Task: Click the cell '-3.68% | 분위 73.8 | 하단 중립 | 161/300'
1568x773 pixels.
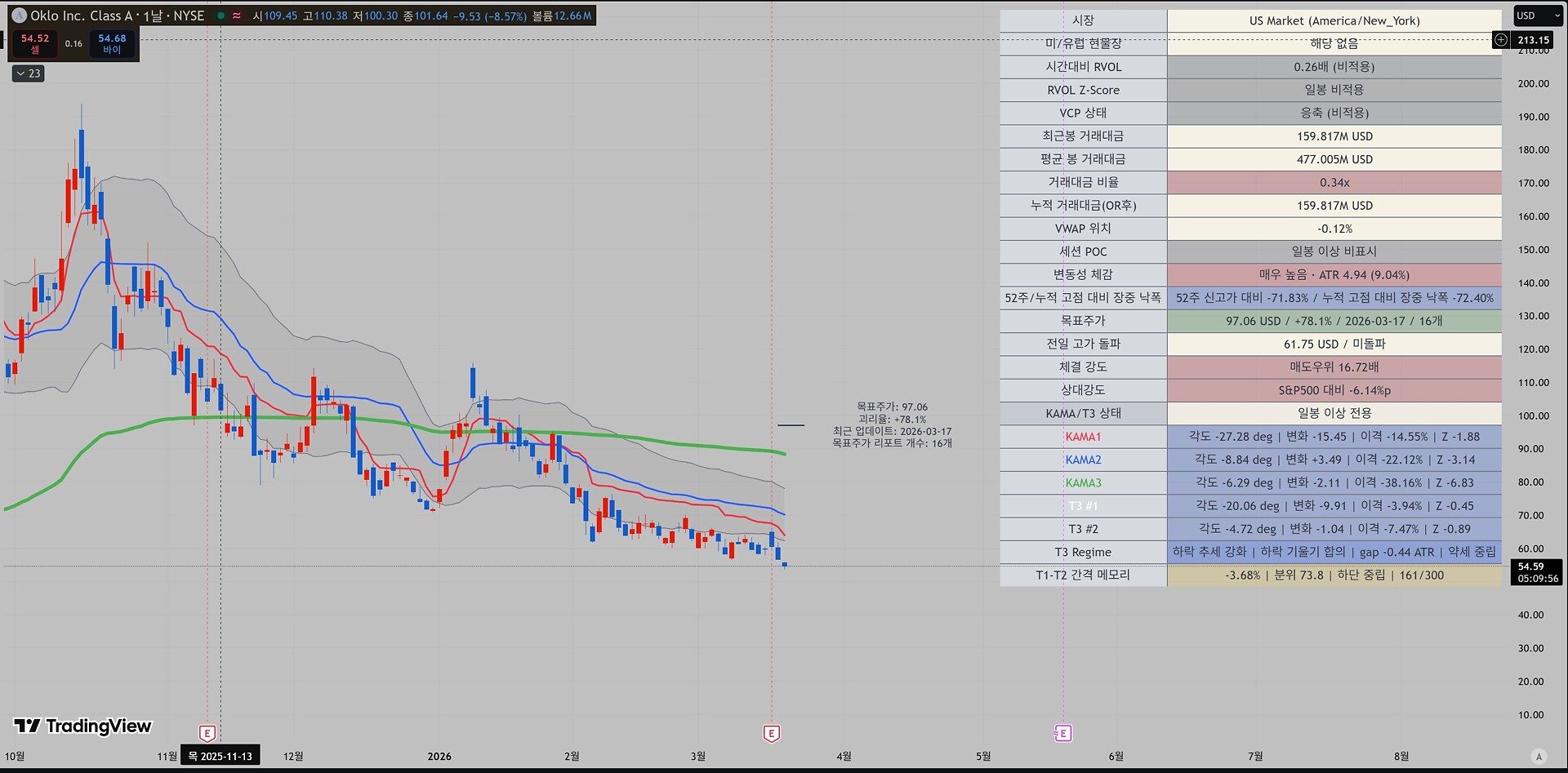Action: tap(1334, 575)
